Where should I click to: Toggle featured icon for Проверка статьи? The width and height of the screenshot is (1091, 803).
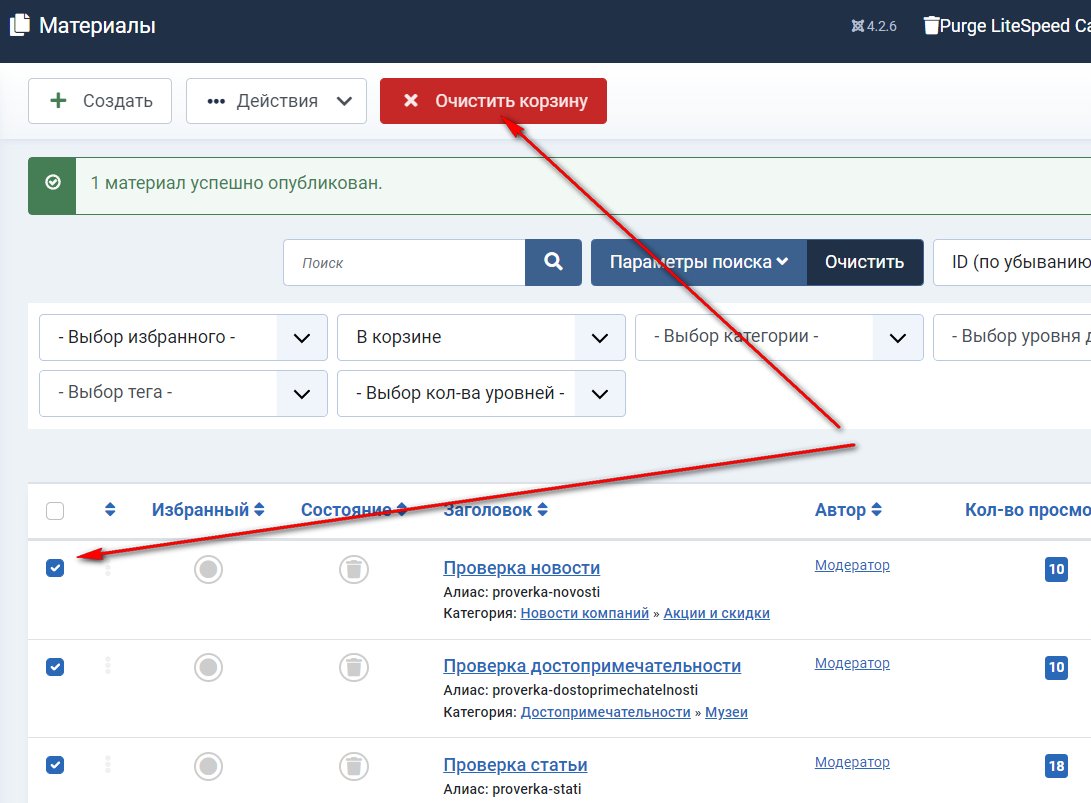point(208,766)
